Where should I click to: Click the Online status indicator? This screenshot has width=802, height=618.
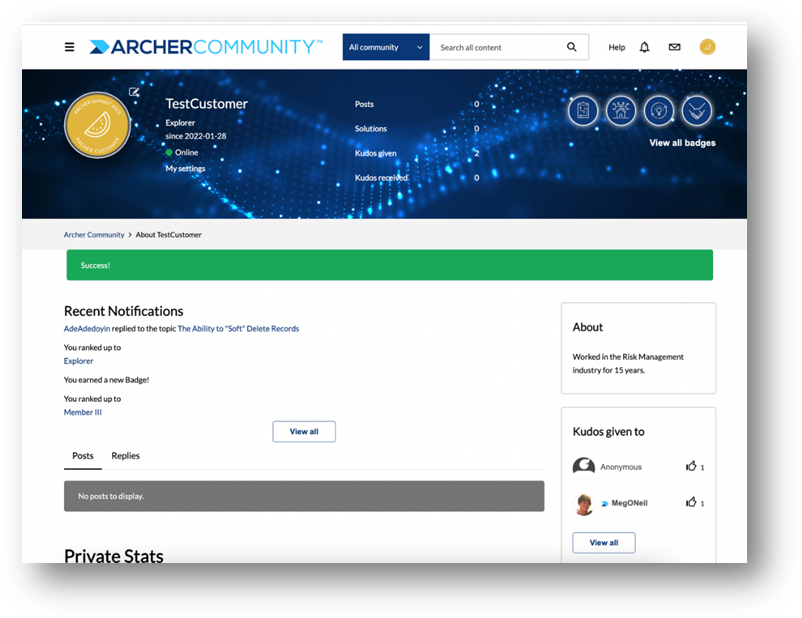coord(182,152)
